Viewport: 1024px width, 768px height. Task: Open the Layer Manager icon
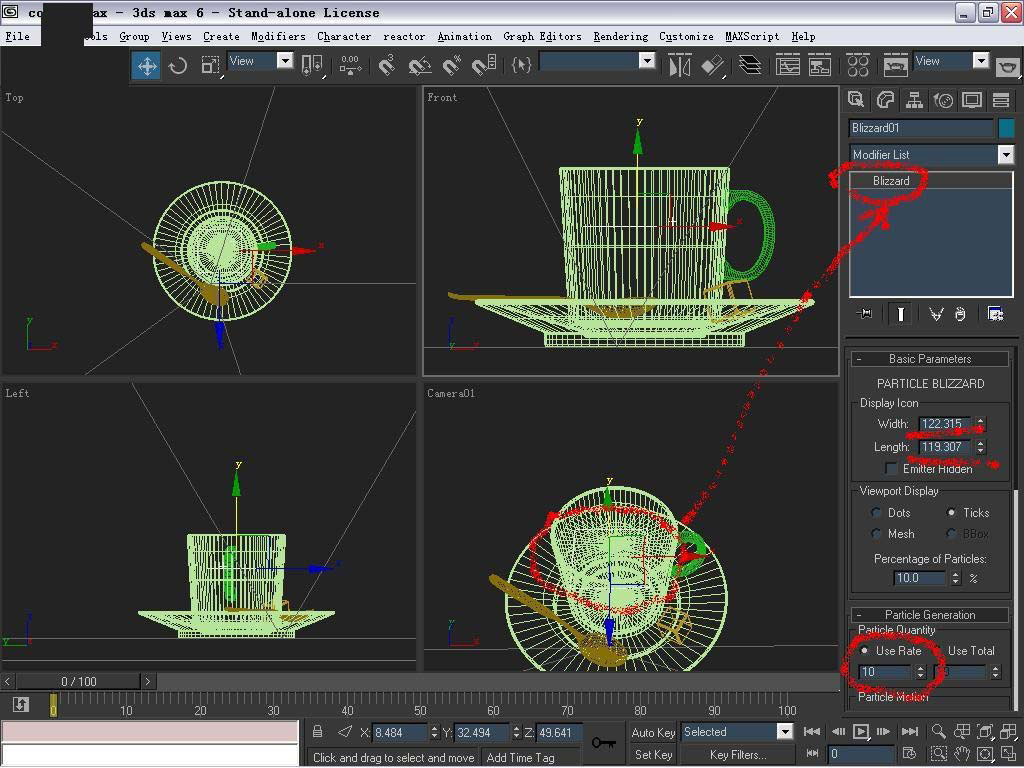click(750, 65)
